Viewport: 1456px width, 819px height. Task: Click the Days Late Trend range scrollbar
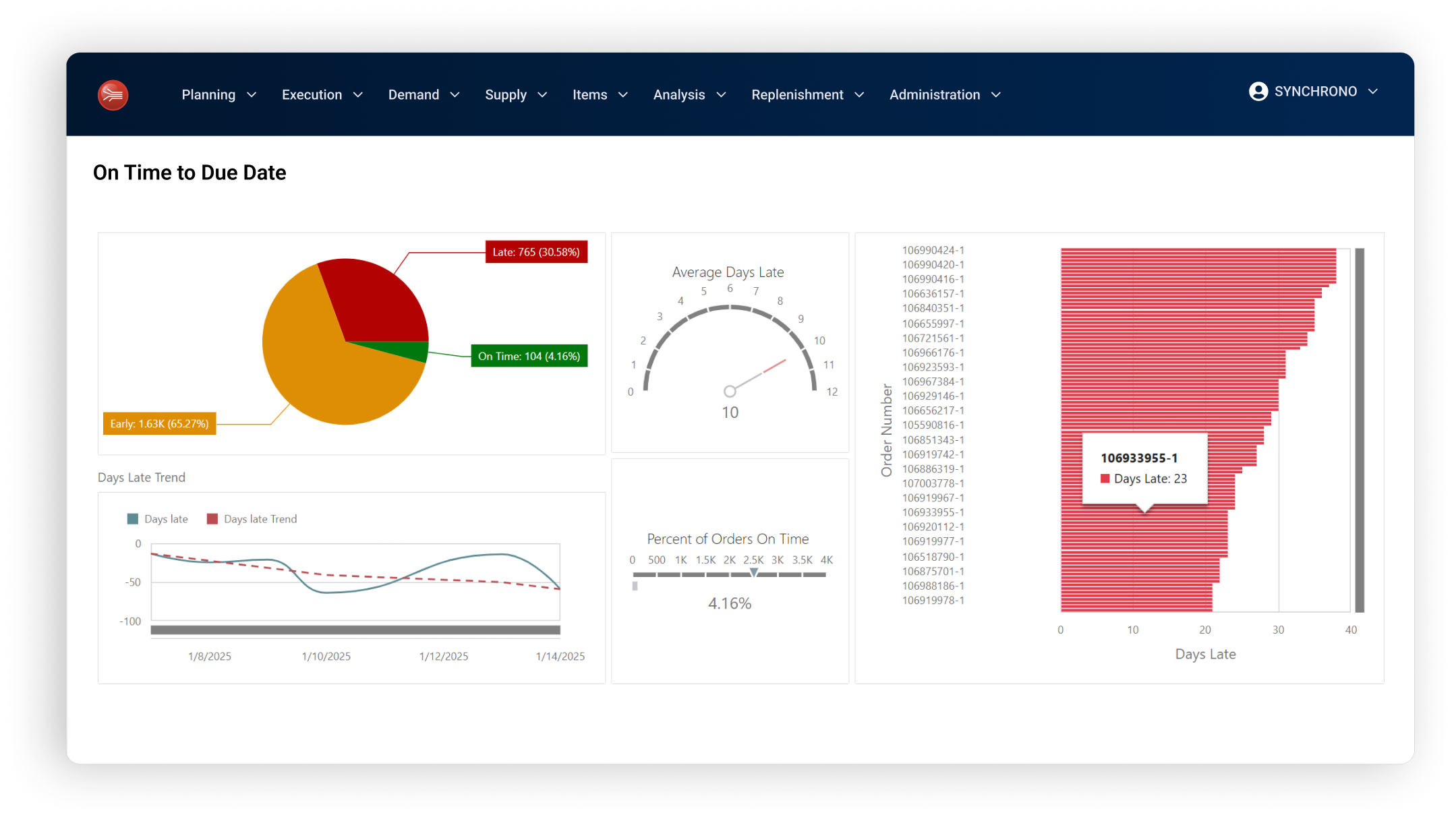[x=355, y=630]
